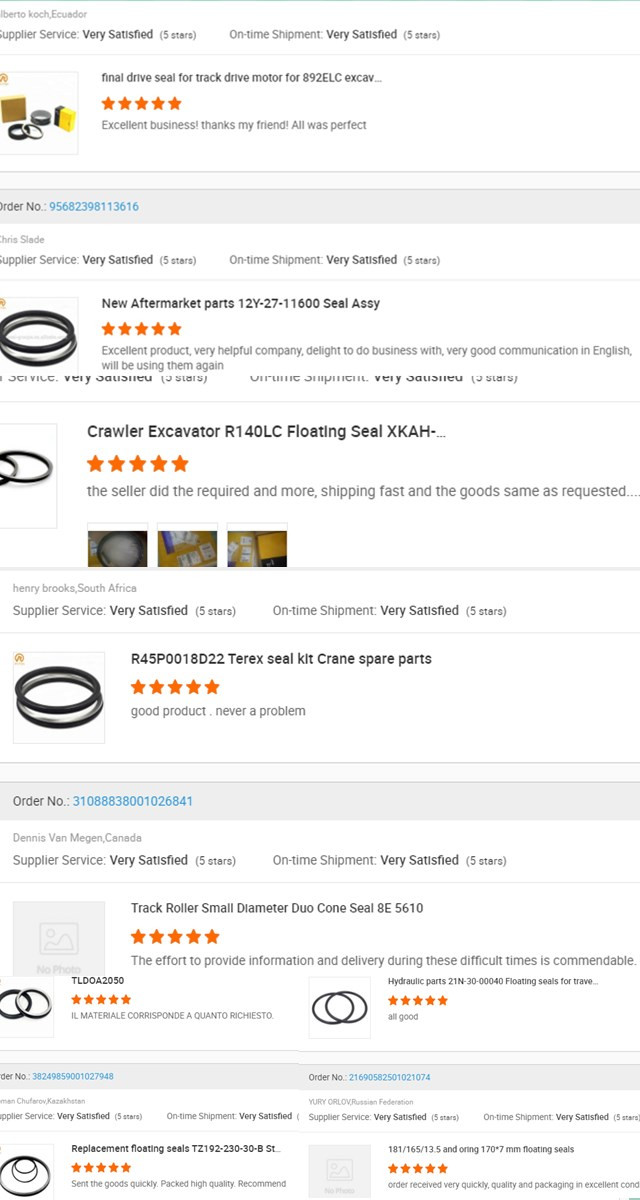The image size is (640, 1200).
Task: Click the R45P0018D22 Terex seal kit image
Action: [x=59, y=697]
